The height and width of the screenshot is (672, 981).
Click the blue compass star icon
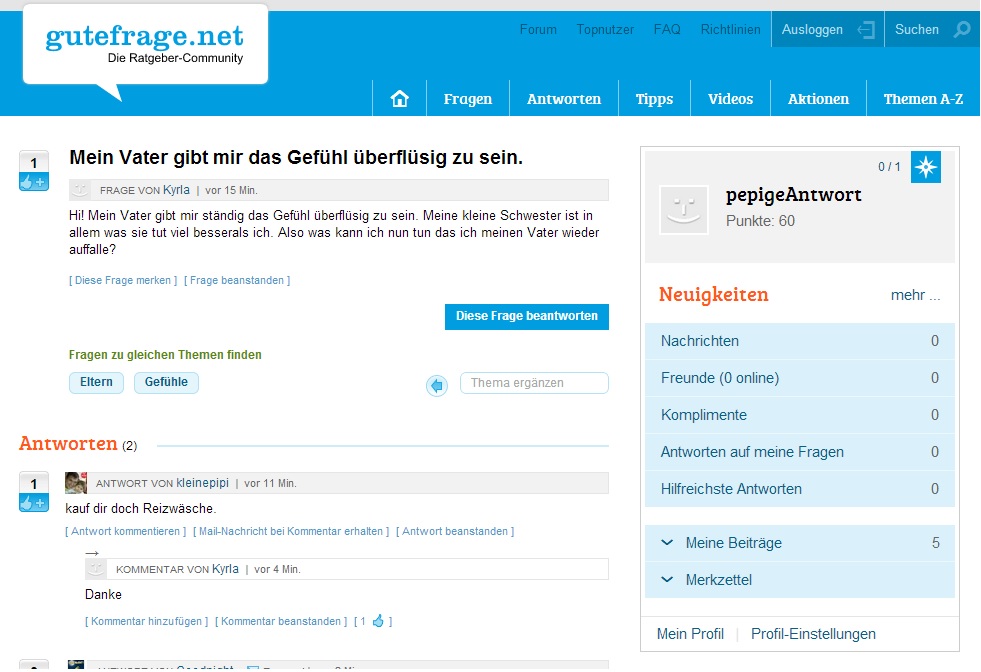coord(926,167)
